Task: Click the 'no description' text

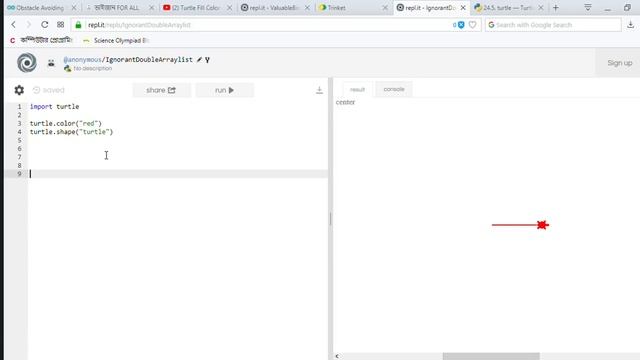Action: click(93, 69)
